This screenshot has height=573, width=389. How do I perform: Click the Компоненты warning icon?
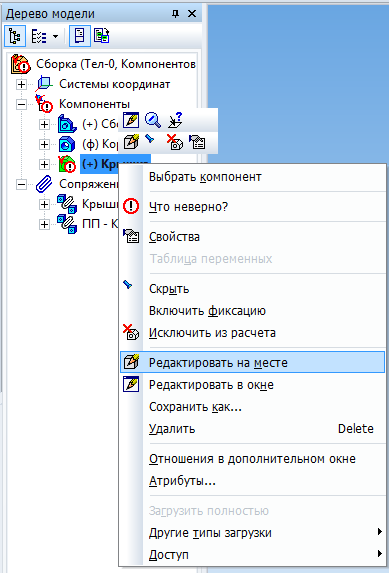coord(44,104)
